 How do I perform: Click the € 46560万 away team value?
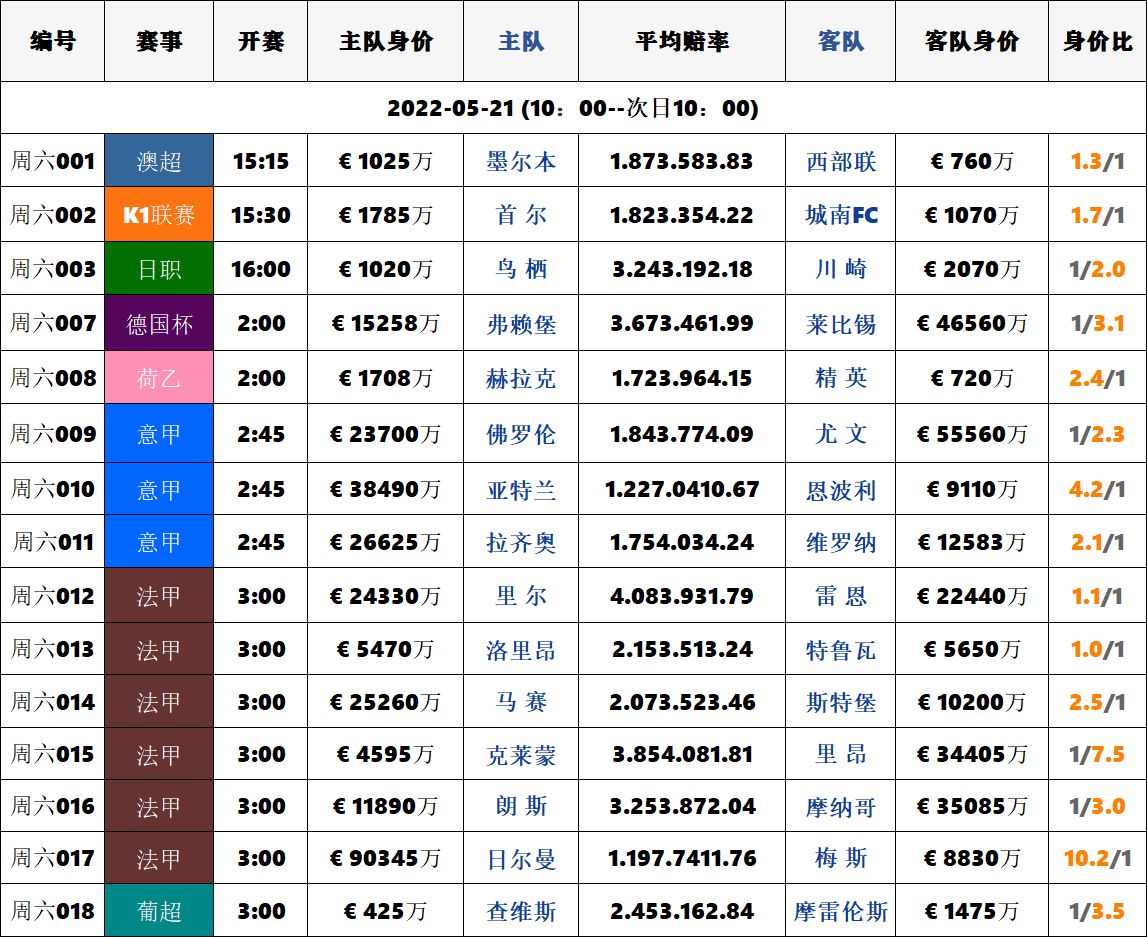971,324
